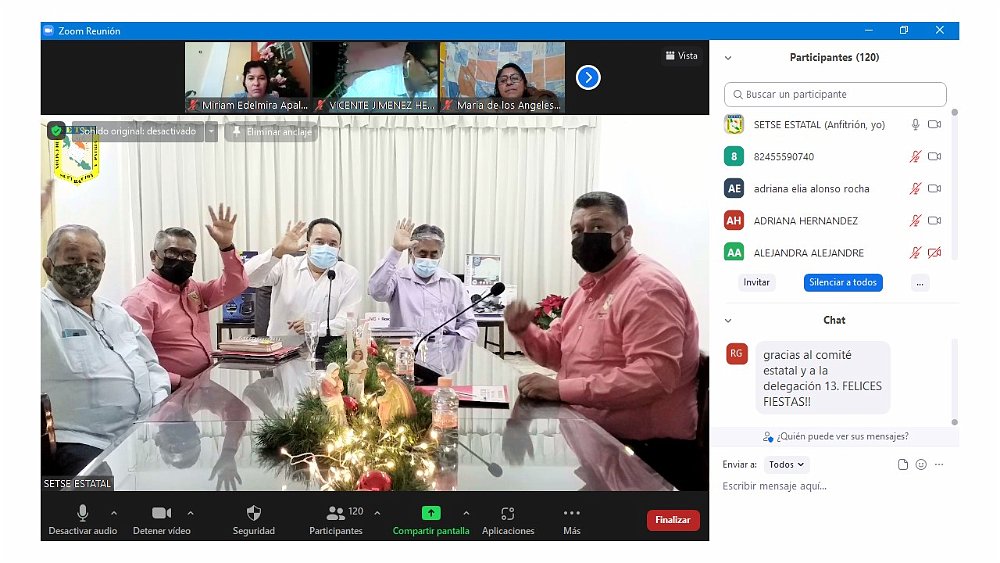The width and height of the screenshot is (1000, 563).
Task: Expand the audio options arrow next to microphone
Action: coord(113,513)
